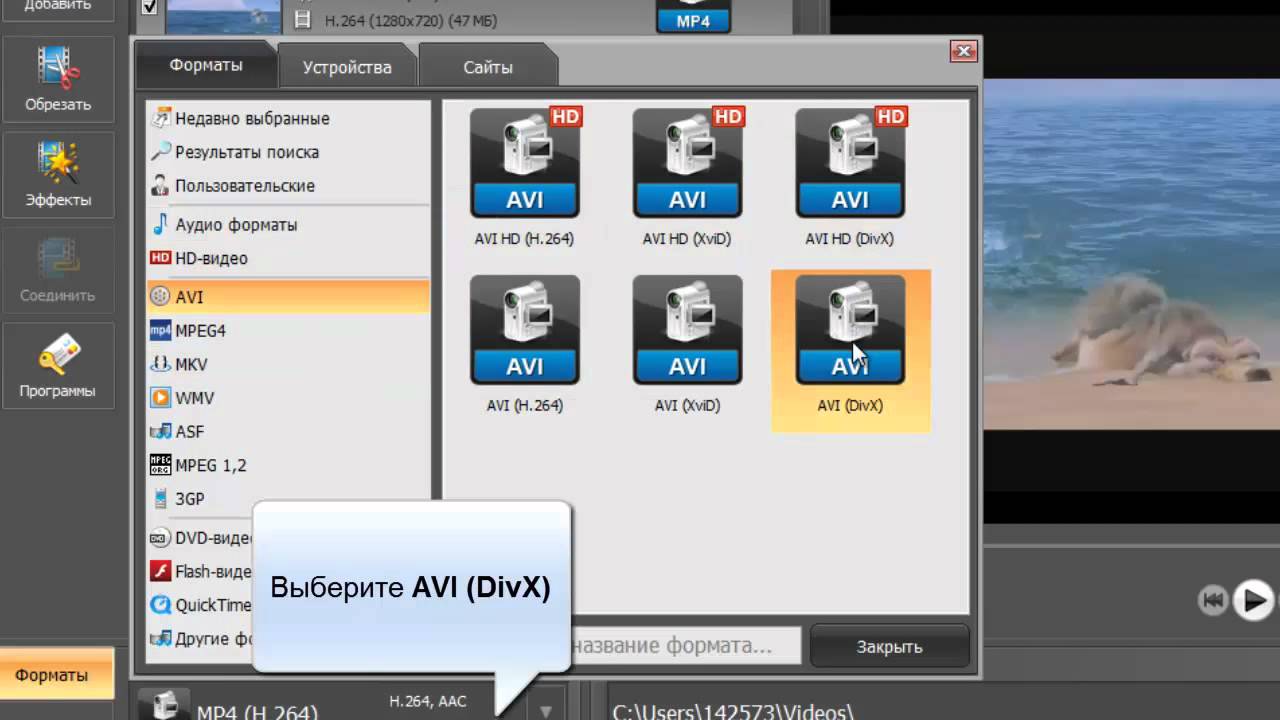Play the preview video
The width and height of the screenshot is (1280, 720).
click(1252, 600)
